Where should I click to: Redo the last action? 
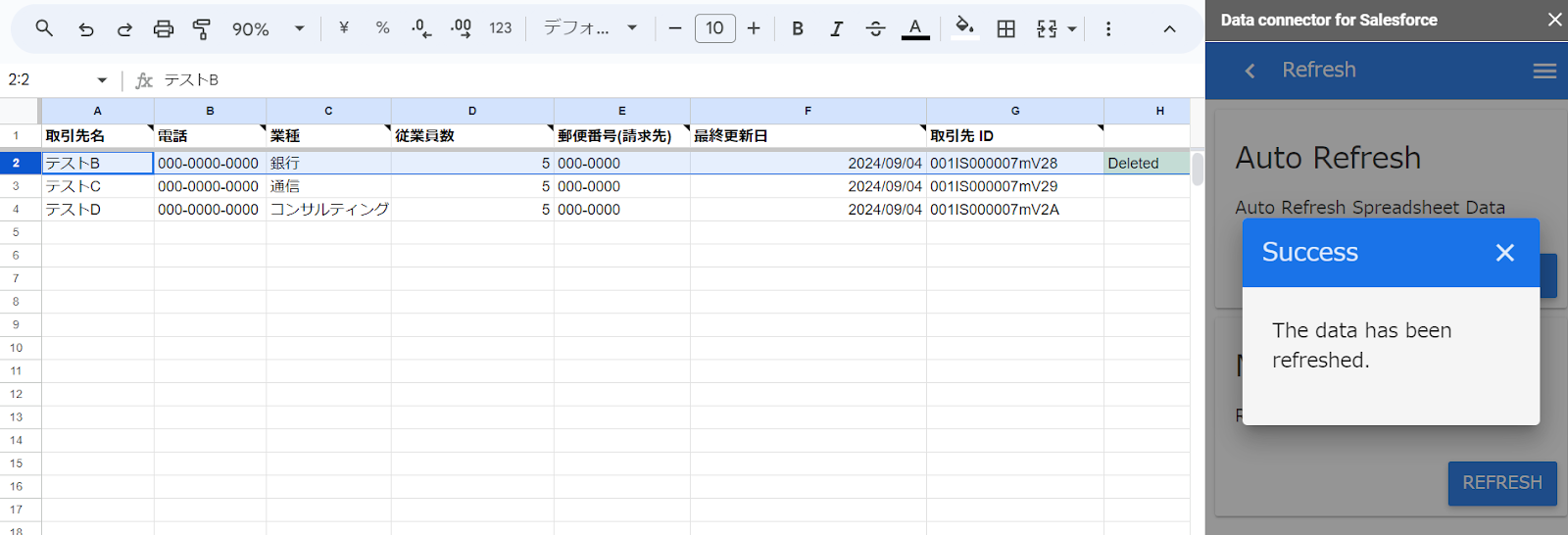pos(124,28)
